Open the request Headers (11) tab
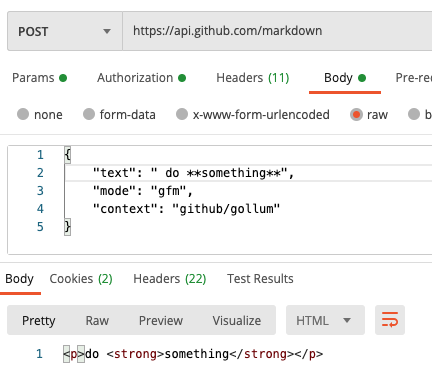 click(x=253, y=78)
